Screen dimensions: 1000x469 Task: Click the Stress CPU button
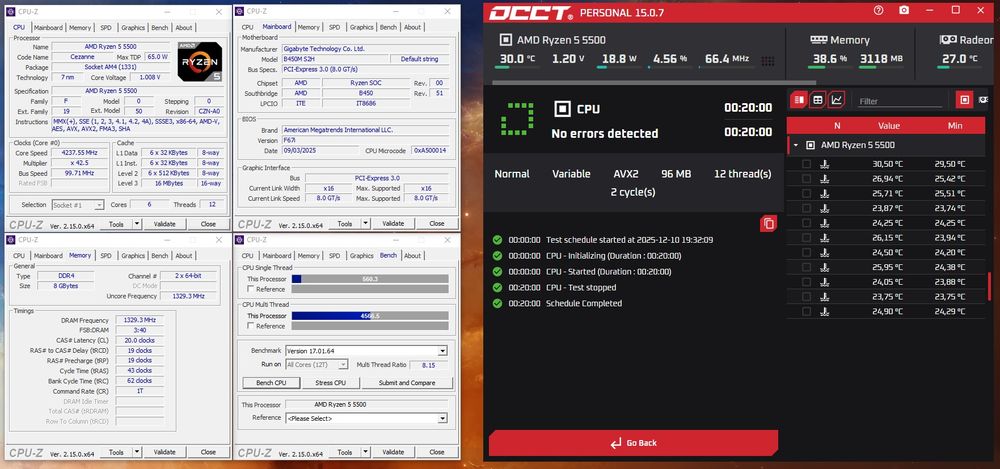pyautogui.click(x=330, y=383)
